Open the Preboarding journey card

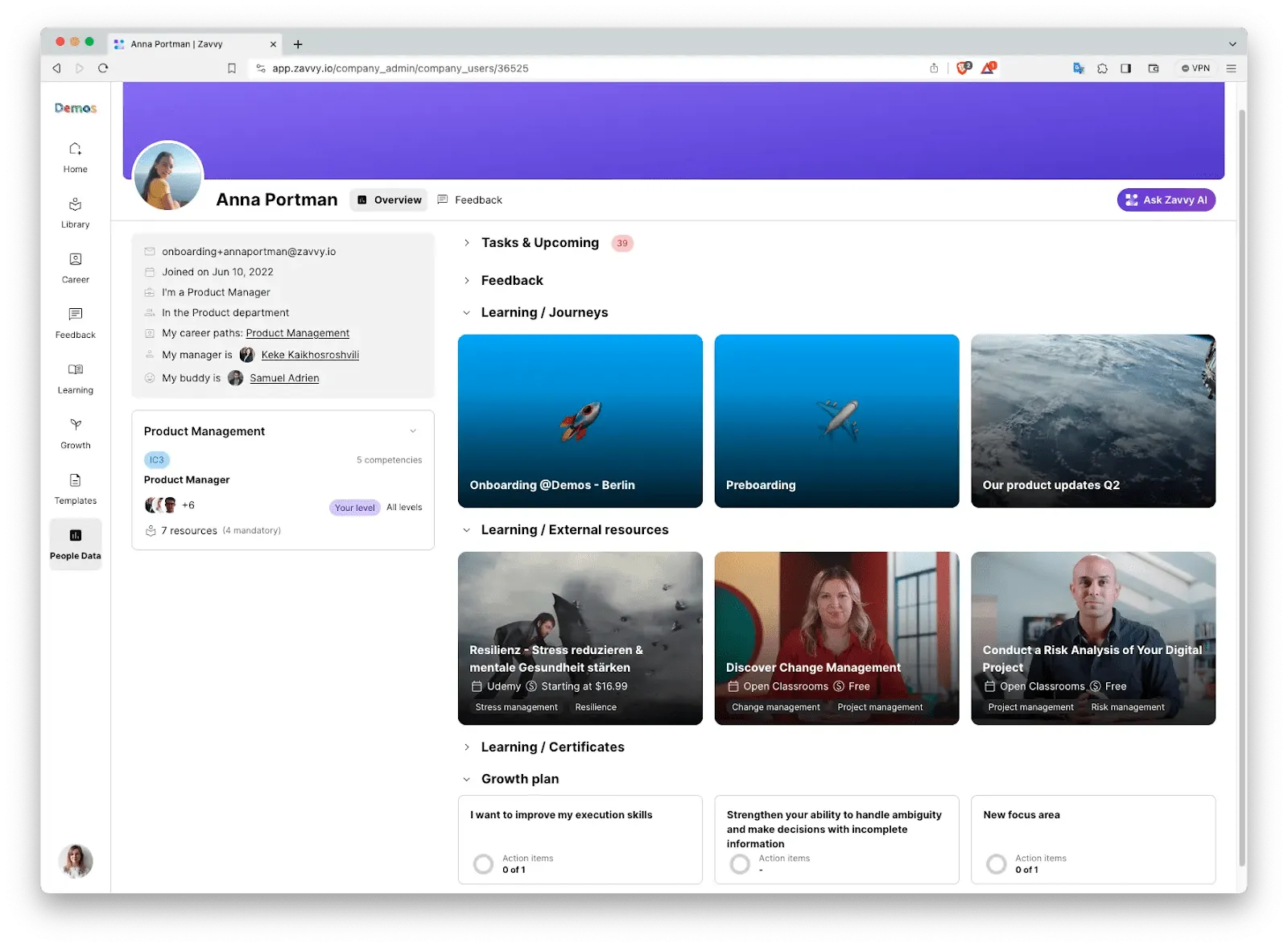(836, 421)
